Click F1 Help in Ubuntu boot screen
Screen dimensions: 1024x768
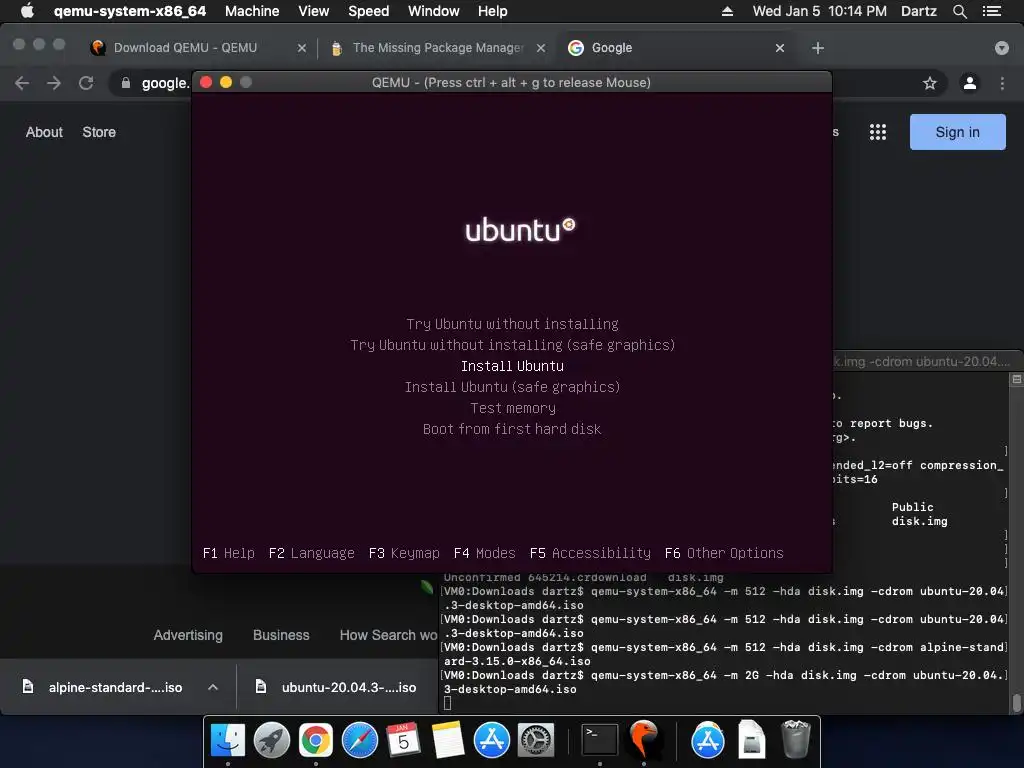[x=229, y=553]
